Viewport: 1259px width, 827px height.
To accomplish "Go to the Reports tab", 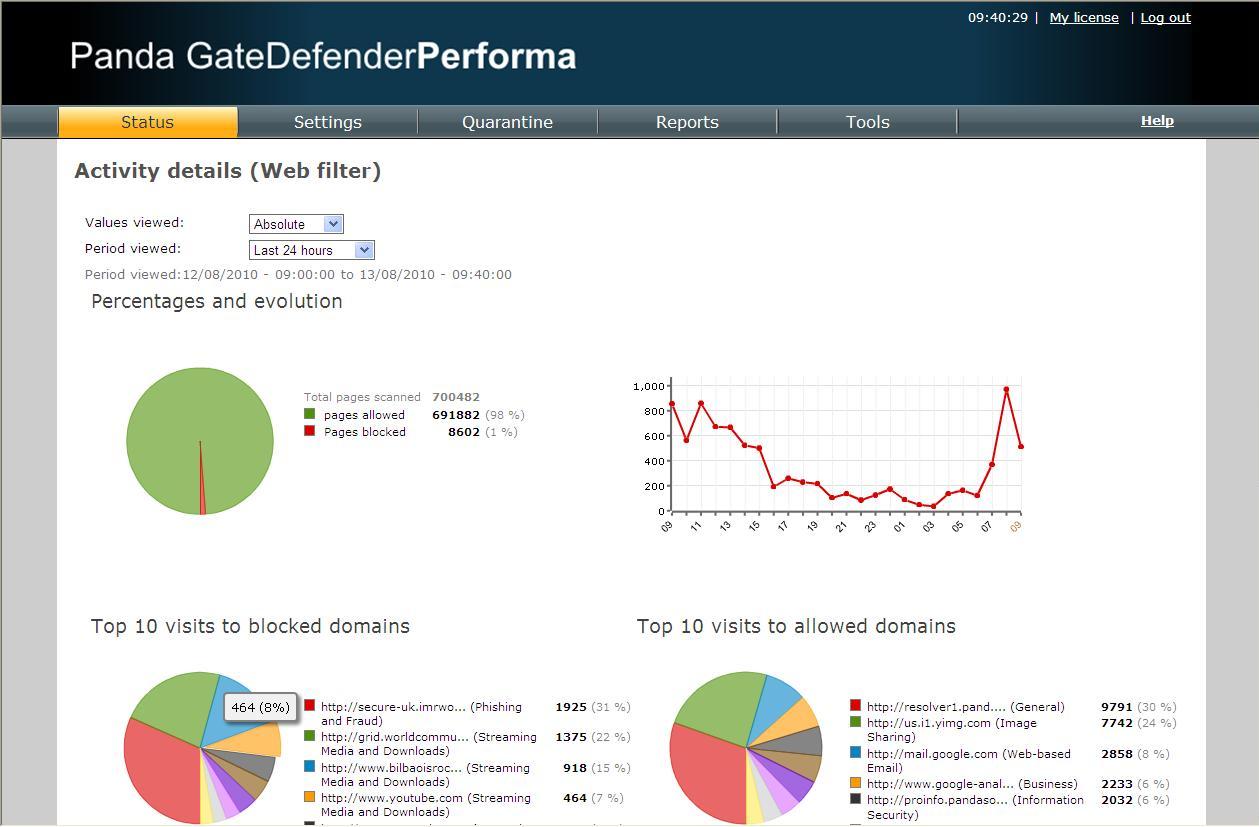I will [x=687, y=122].
